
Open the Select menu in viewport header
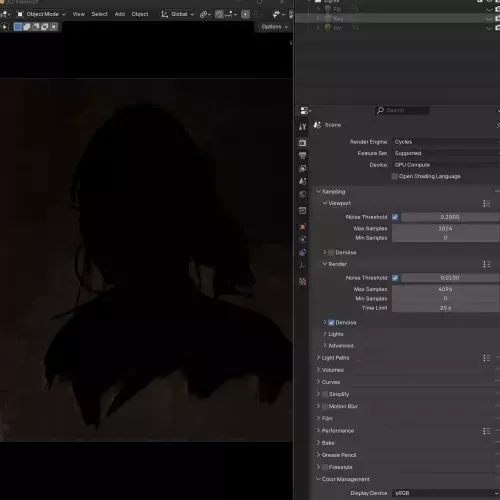pyautogui.click(x=99, y=14)
